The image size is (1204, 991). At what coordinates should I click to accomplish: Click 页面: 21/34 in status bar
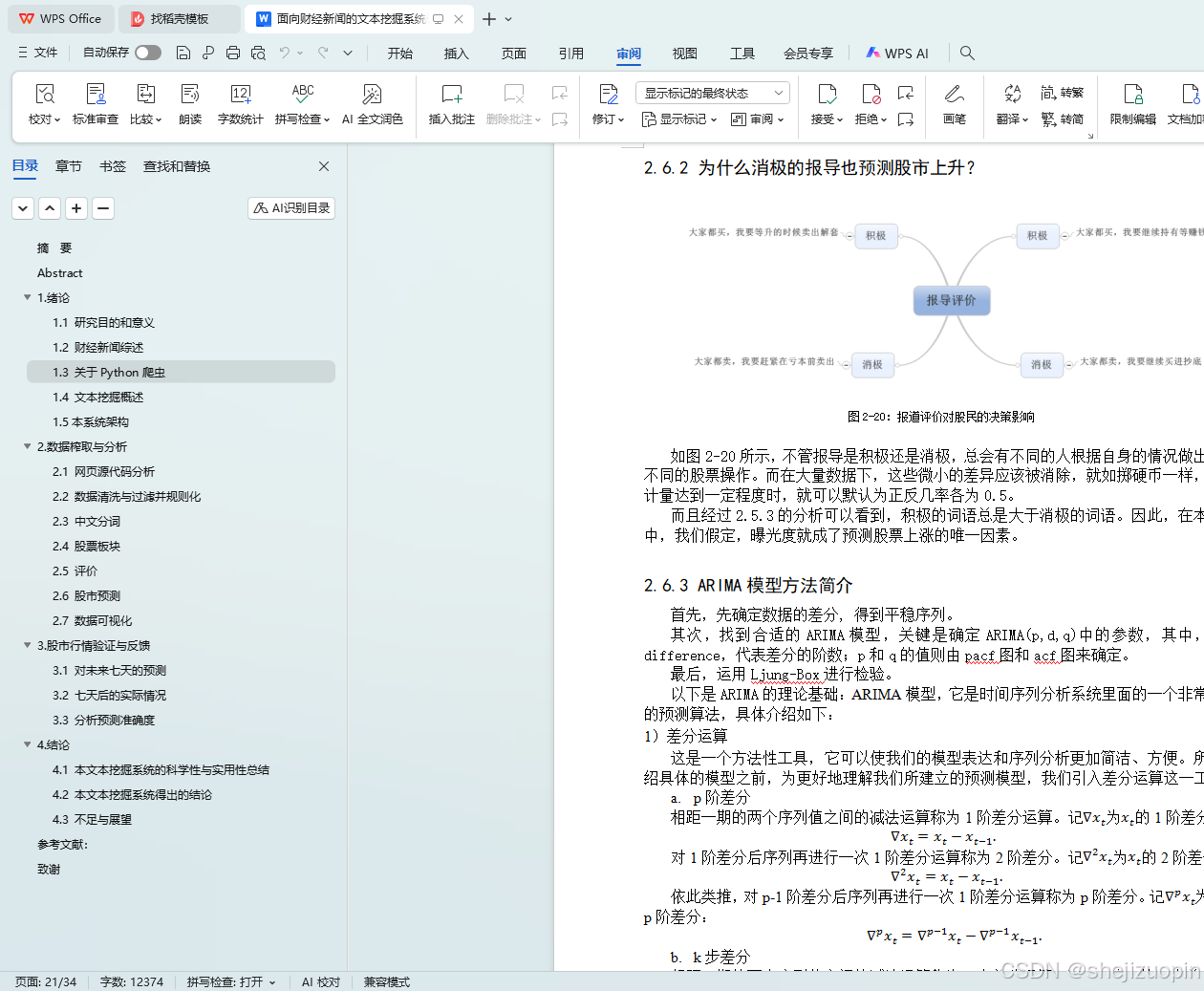[x=46, y=981]
